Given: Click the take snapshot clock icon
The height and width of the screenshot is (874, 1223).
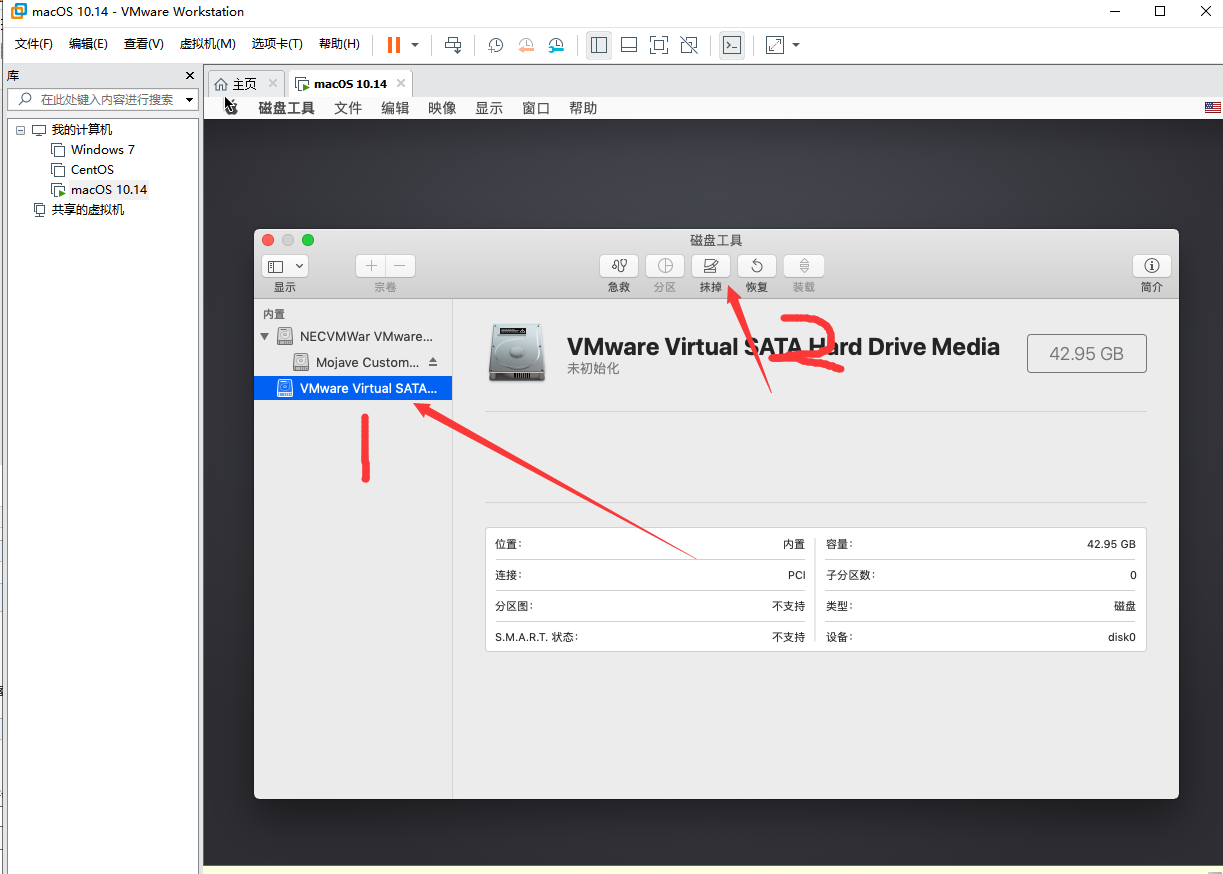Looking at the screenshot, I should 495,45.
